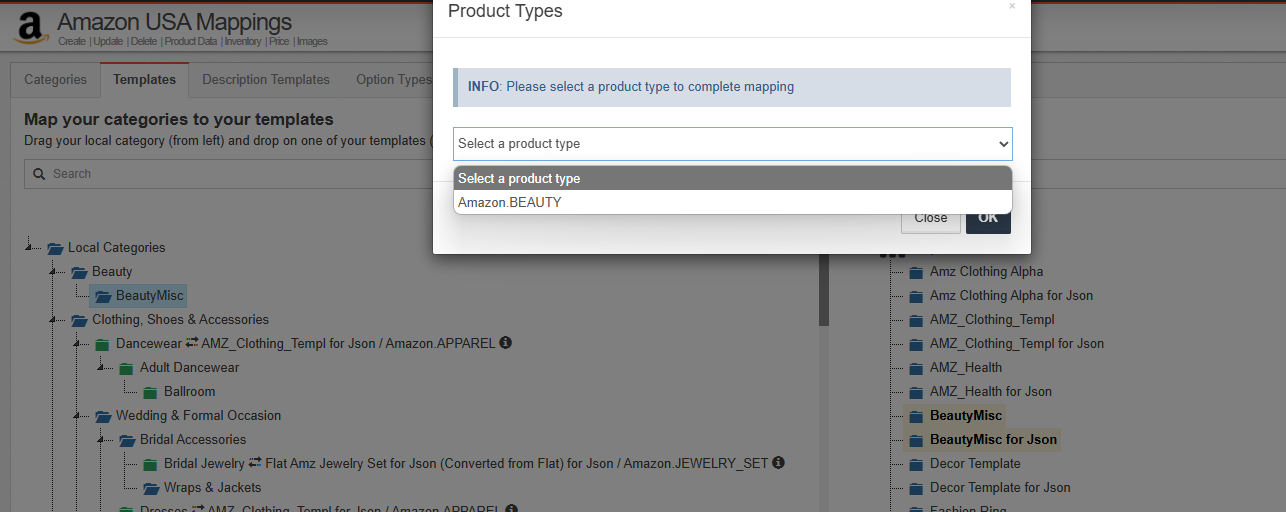Select BeautyMisc local category
The height and width of the screenshot is (512, 1286).
149,296
